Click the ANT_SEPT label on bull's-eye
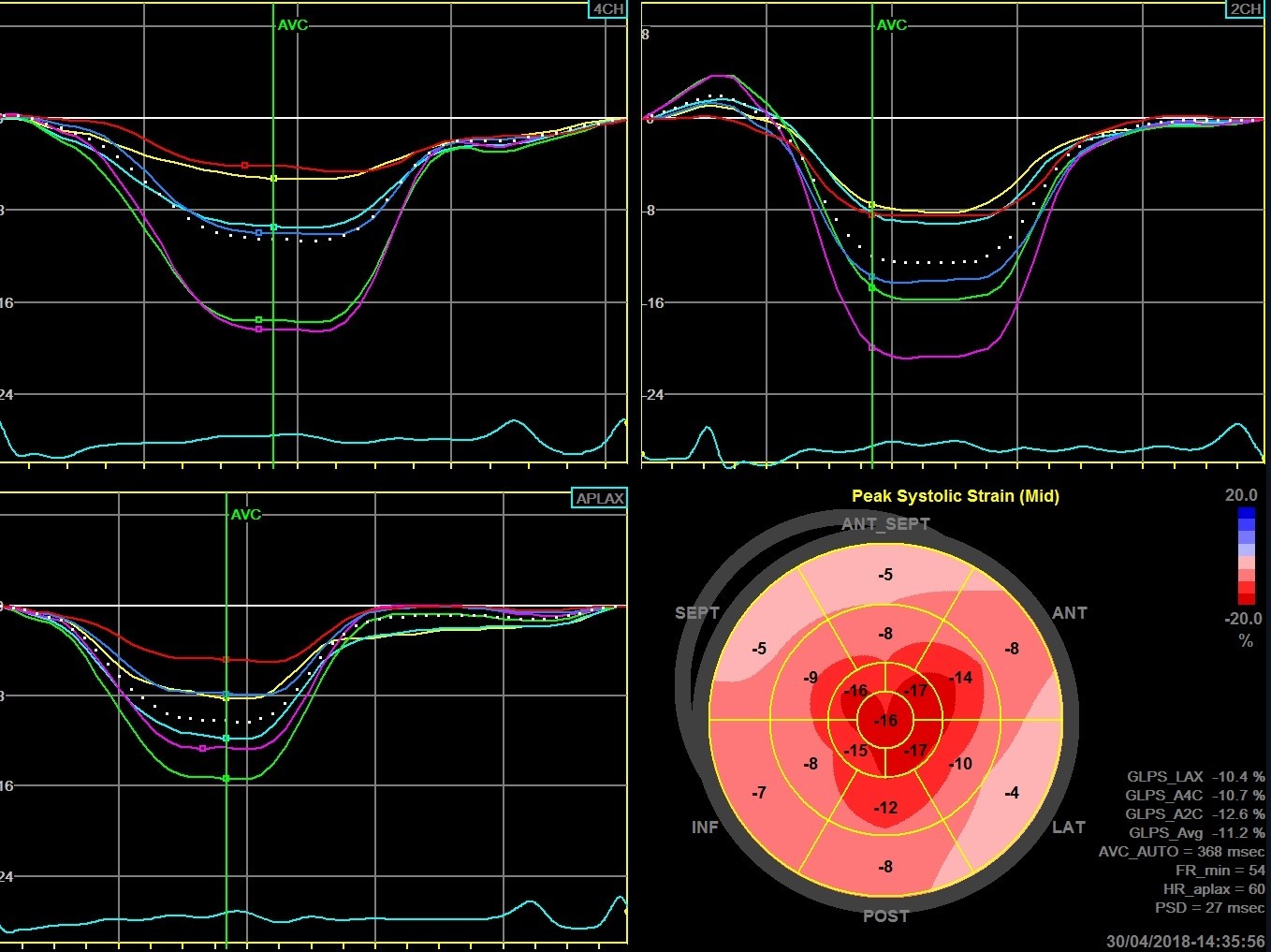 pyautogui.click(x=885, y=524)
